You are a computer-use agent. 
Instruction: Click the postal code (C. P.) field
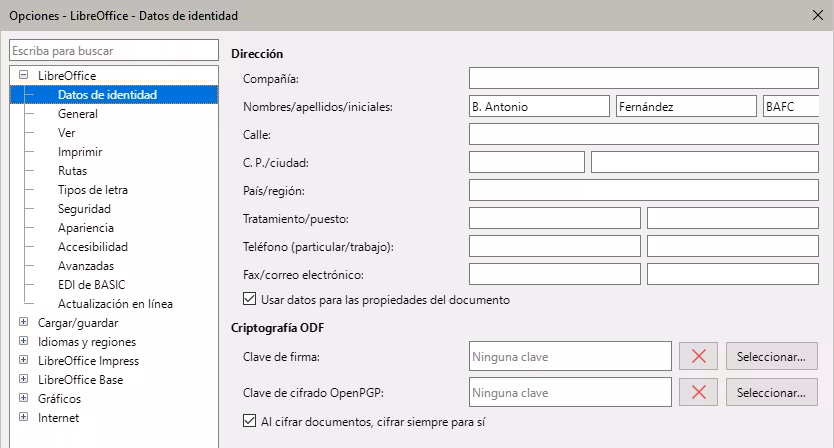[527, 162]
